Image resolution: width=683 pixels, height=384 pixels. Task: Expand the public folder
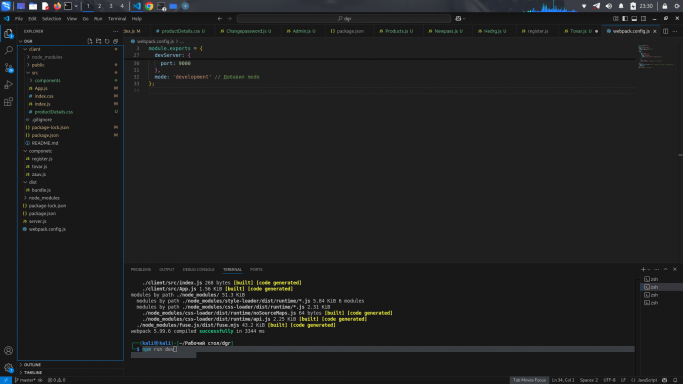pos(70,65)
